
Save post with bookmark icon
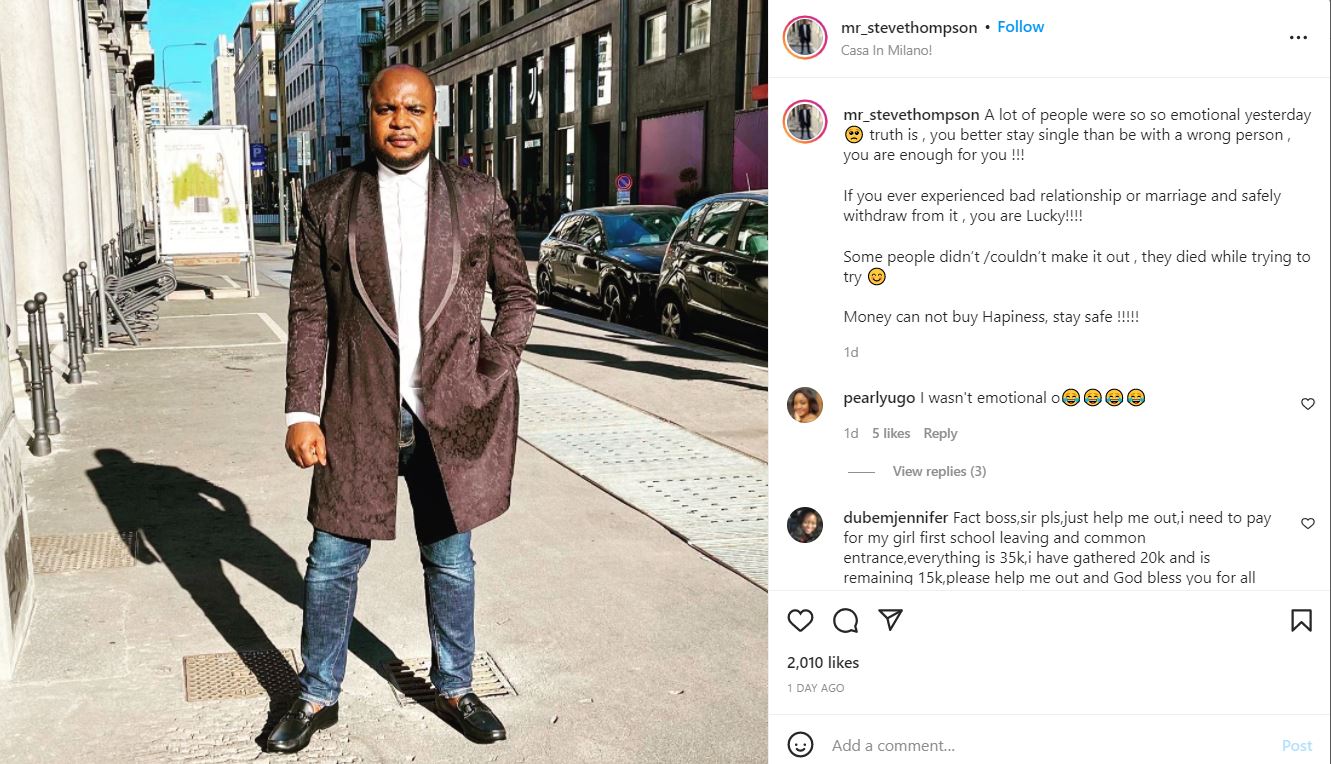pyautogui.click(x=1301, y=620)
